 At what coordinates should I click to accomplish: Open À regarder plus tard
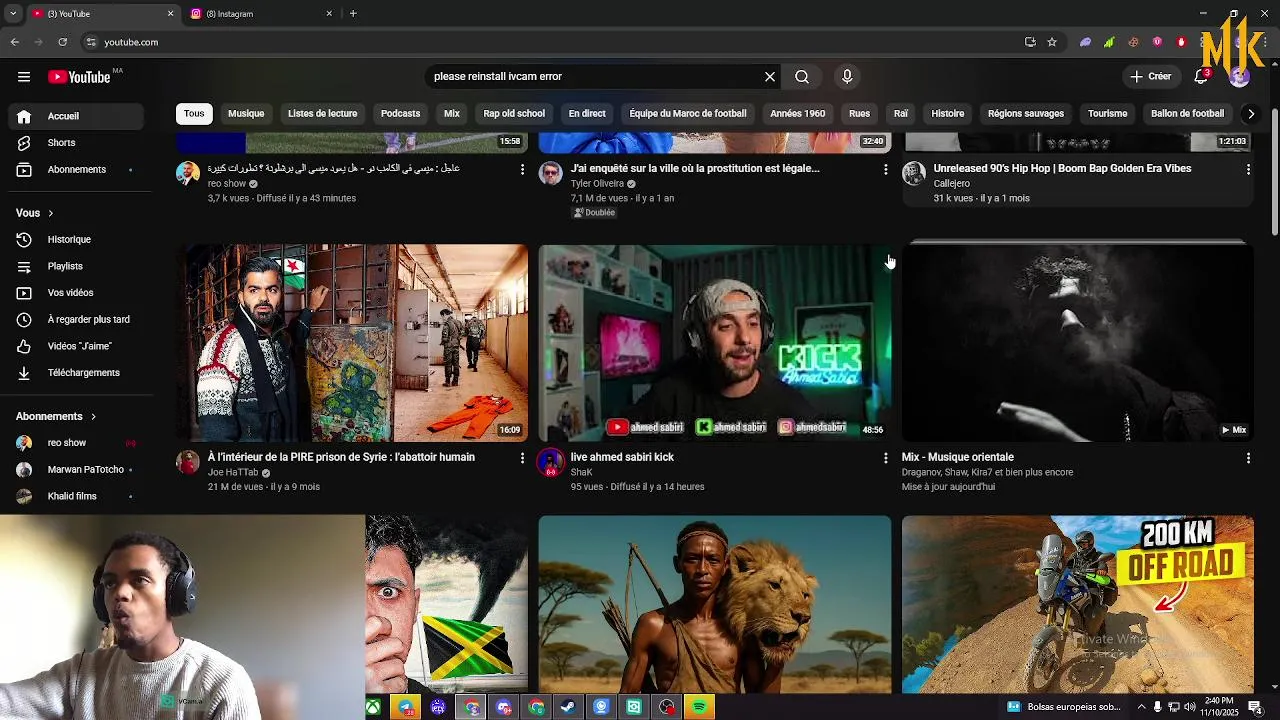click(78, 320)
